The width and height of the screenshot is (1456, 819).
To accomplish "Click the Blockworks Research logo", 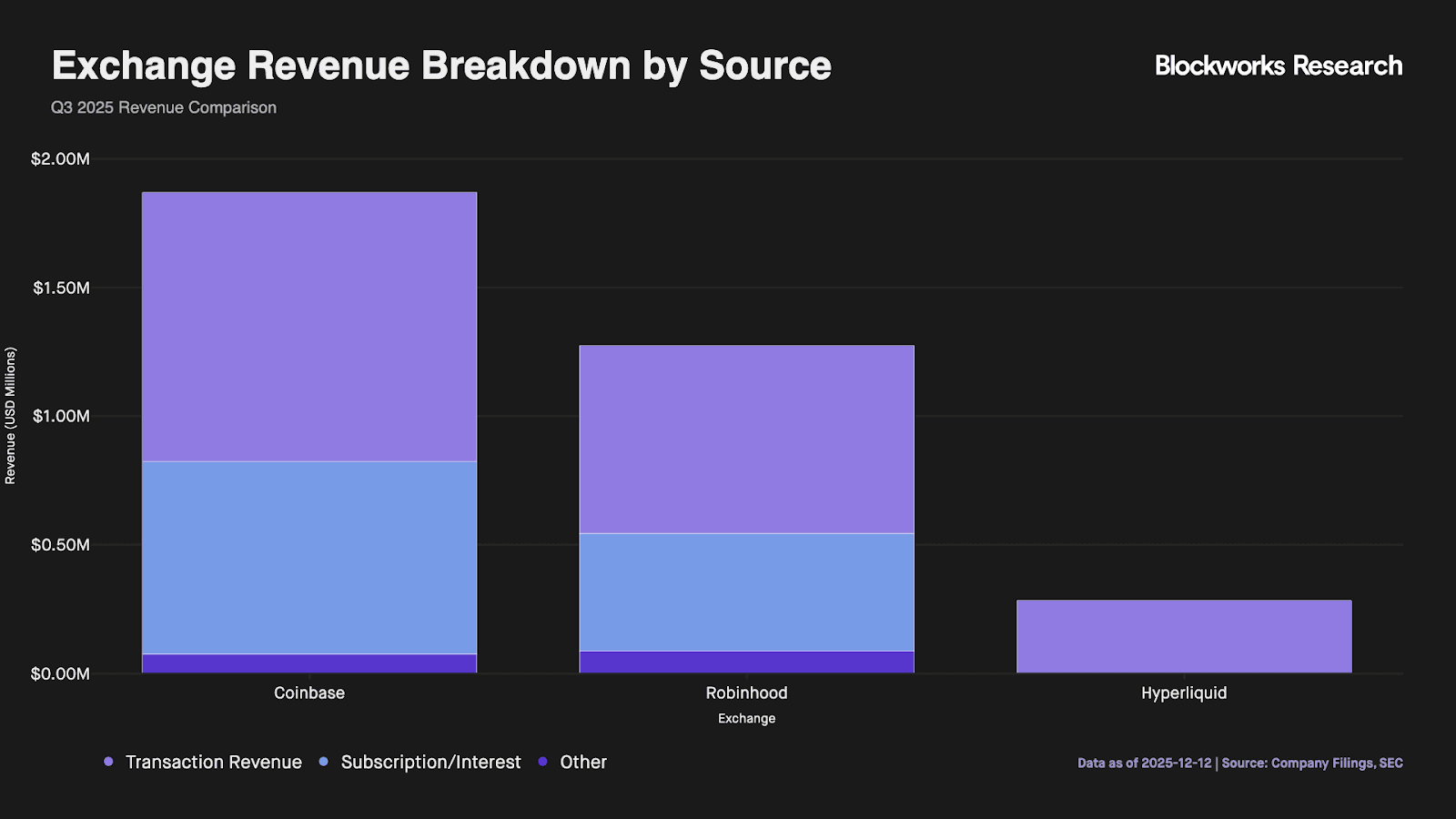I will [1278, 66].
